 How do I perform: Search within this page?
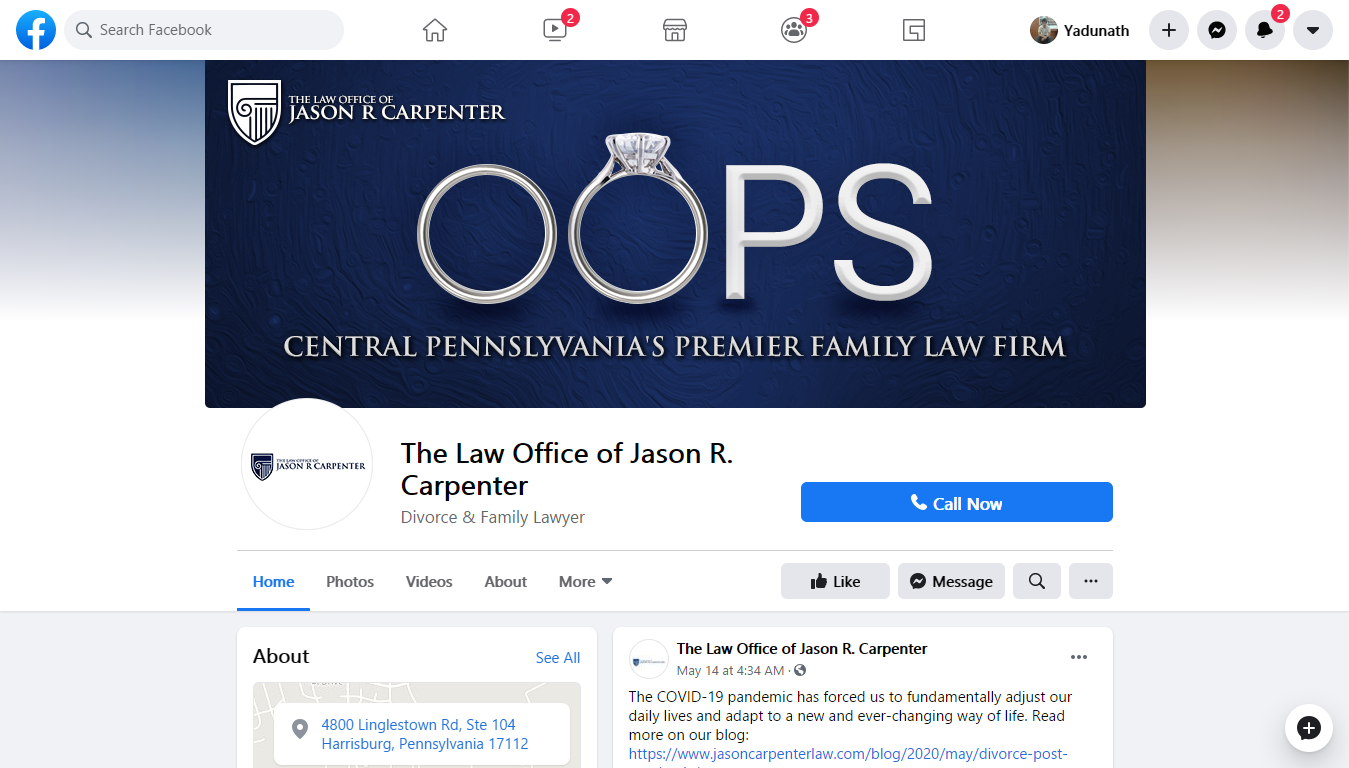point(1037,581)
